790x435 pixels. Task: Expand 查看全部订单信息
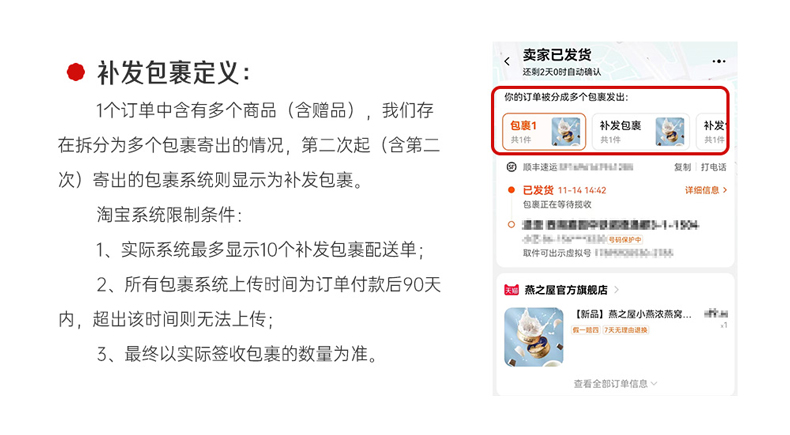coord(615,384)
